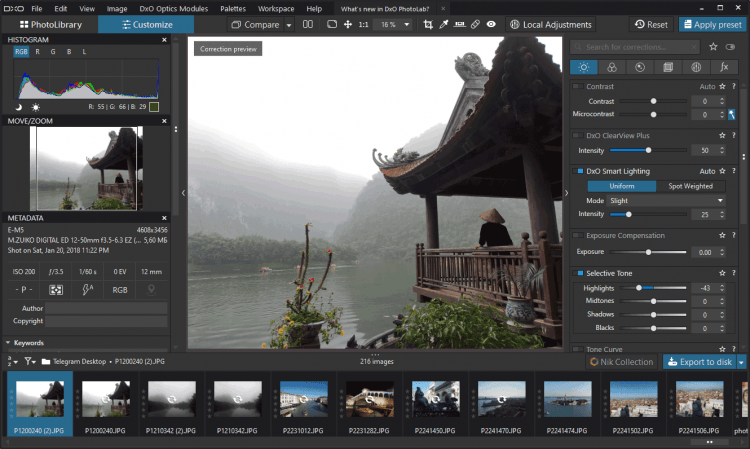Toggle the DxO Smart Lighting correction
The height and width of the screenshot is (449, 750).
(579, 171)
